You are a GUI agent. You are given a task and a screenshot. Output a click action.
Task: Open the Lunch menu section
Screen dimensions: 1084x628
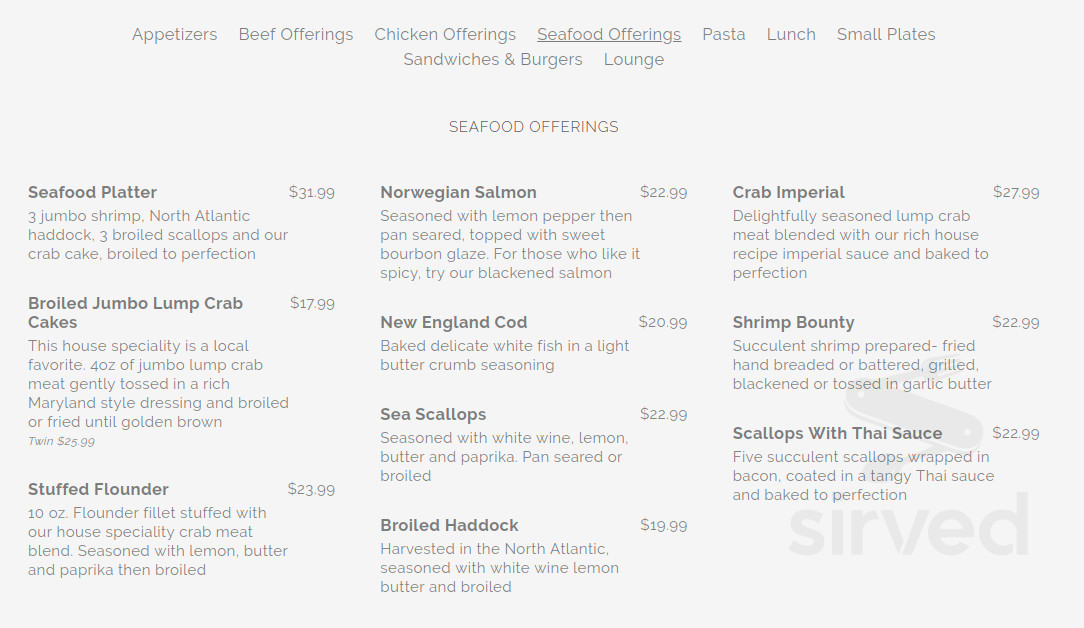(791, 34)
